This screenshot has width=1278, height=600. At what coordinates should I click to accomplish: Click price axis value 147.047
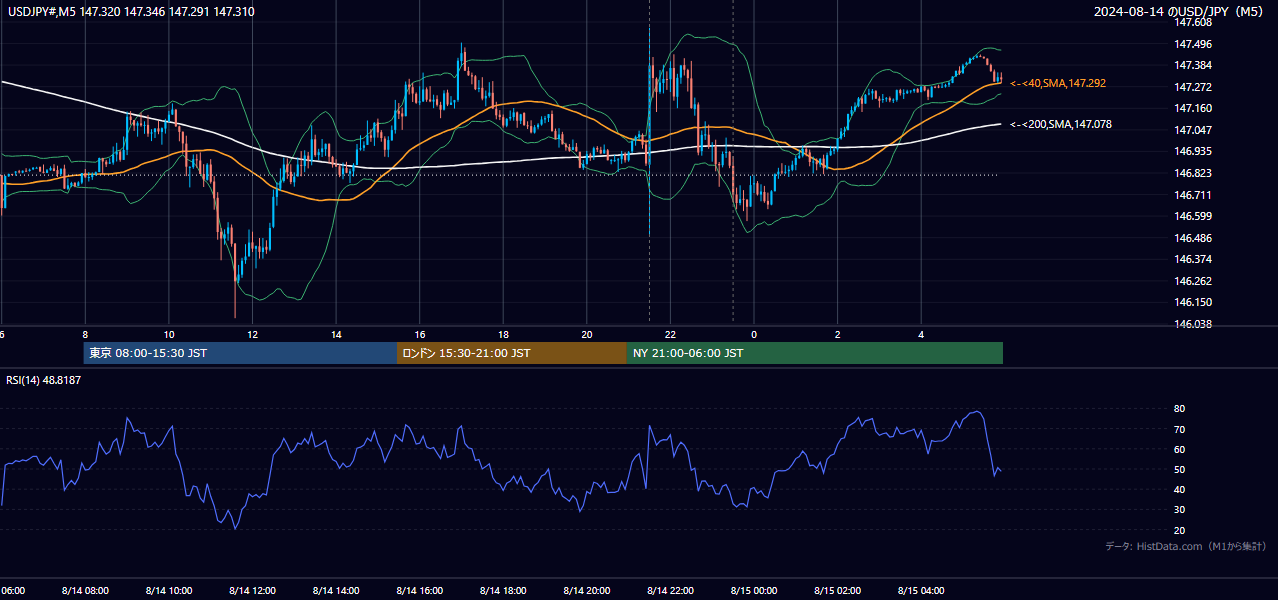coord(1193,130)
